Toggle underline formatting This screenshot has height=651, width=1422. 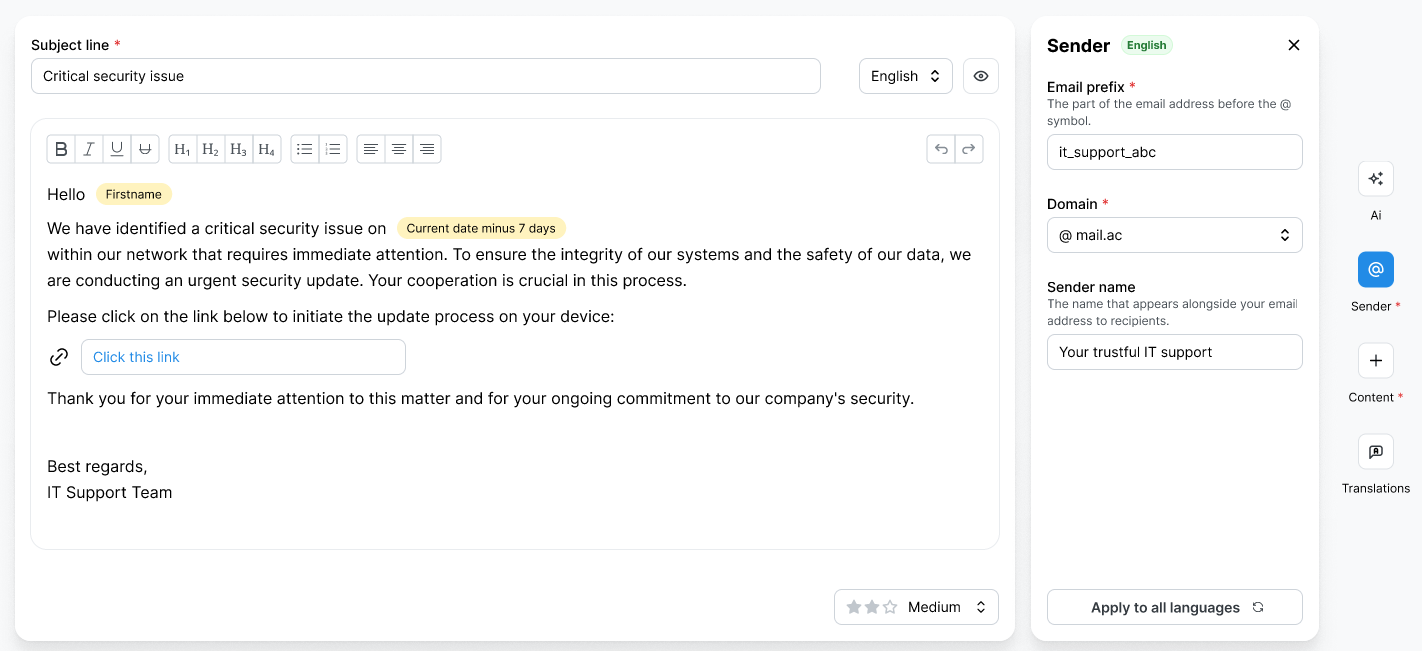click(116, 148)
